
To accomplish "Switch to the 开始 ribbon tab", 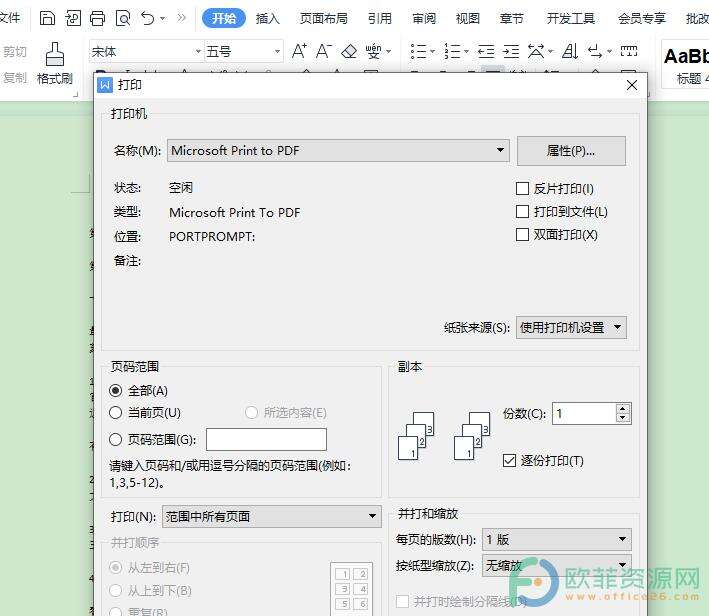I will (x=224, y=18).
